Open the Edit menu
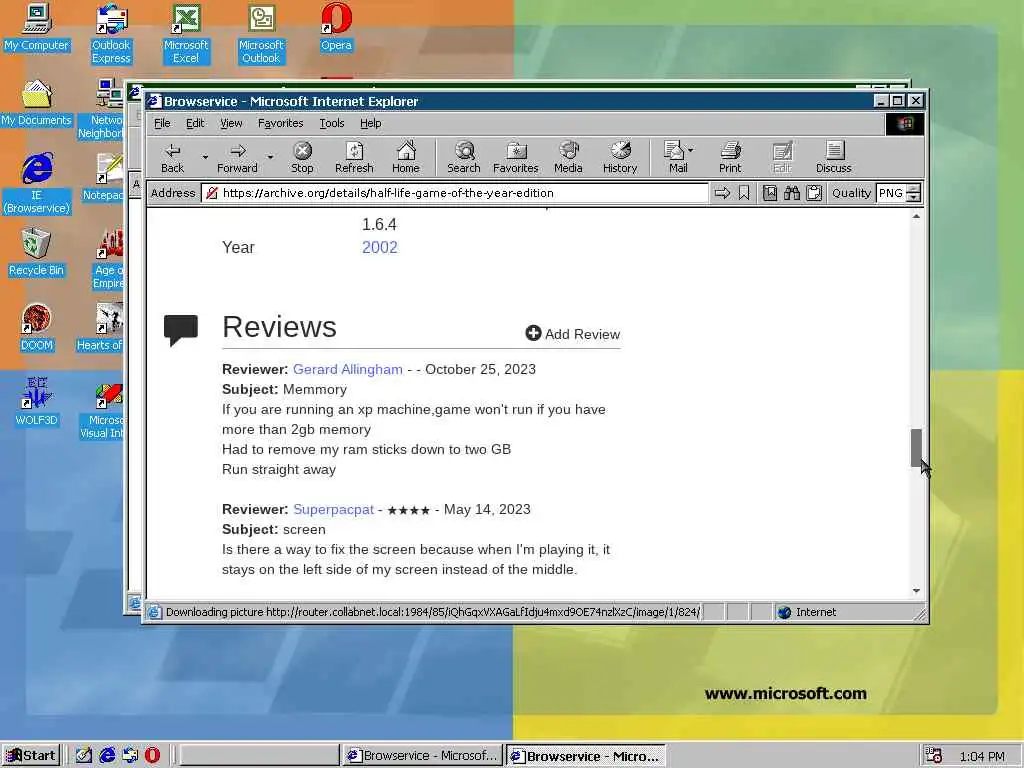Screen dimensions: 1024x768 point(195,123)
